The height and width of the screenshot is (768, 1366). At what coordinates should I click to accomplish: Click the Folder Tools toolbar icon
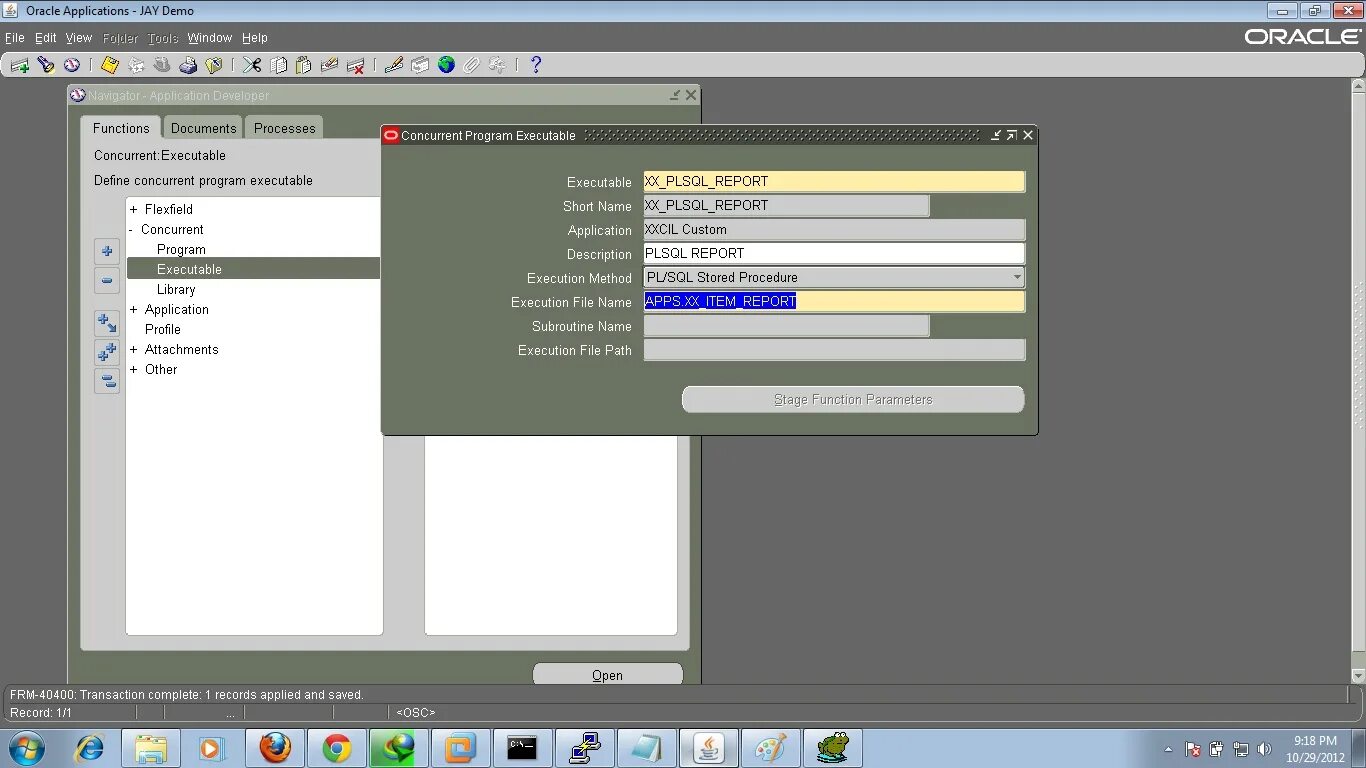(x=498, y=65)
